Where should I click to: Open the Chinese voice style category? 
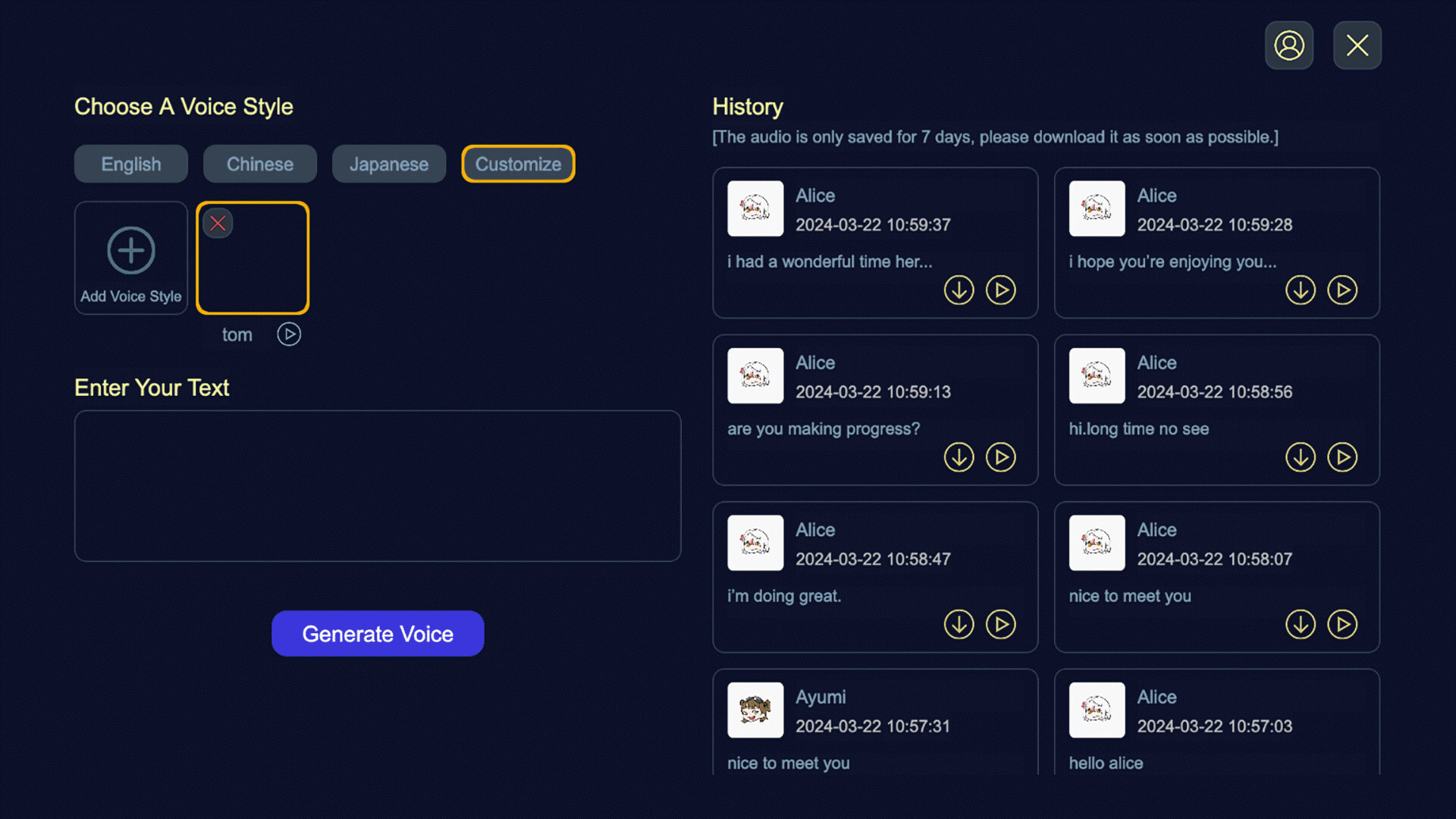tap(259, 163)
